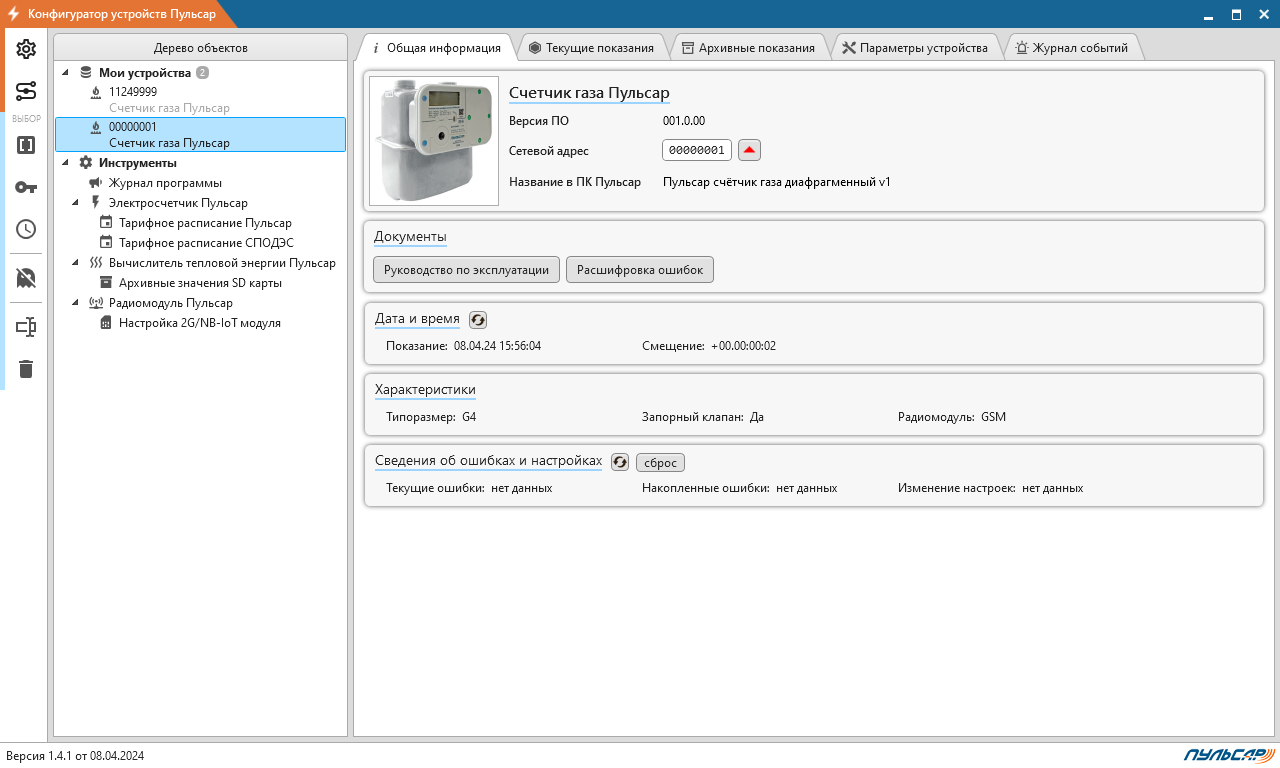Screen dimensions: 1280x768
Task: Click the firmware version '001.0.00'
Action: point(684,121)
